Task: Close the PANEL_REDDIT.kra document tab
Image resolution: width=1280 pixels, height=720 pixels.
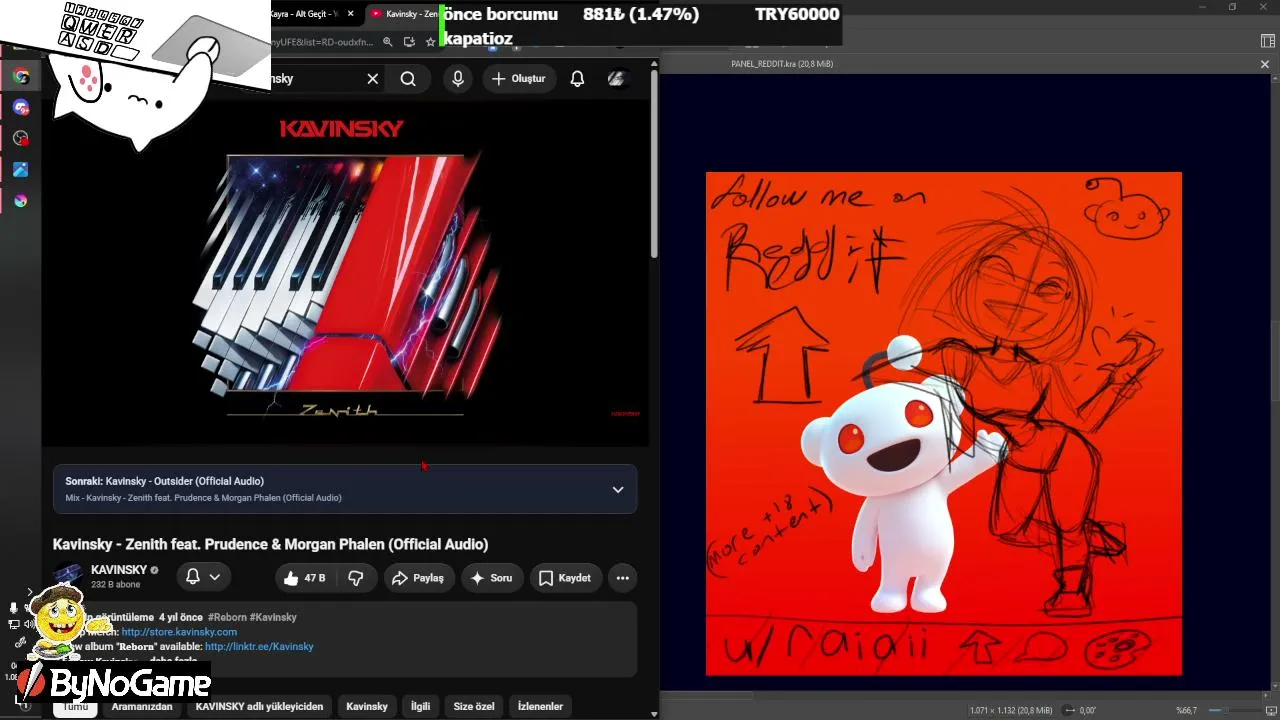Action: (x=1264, y=64)
